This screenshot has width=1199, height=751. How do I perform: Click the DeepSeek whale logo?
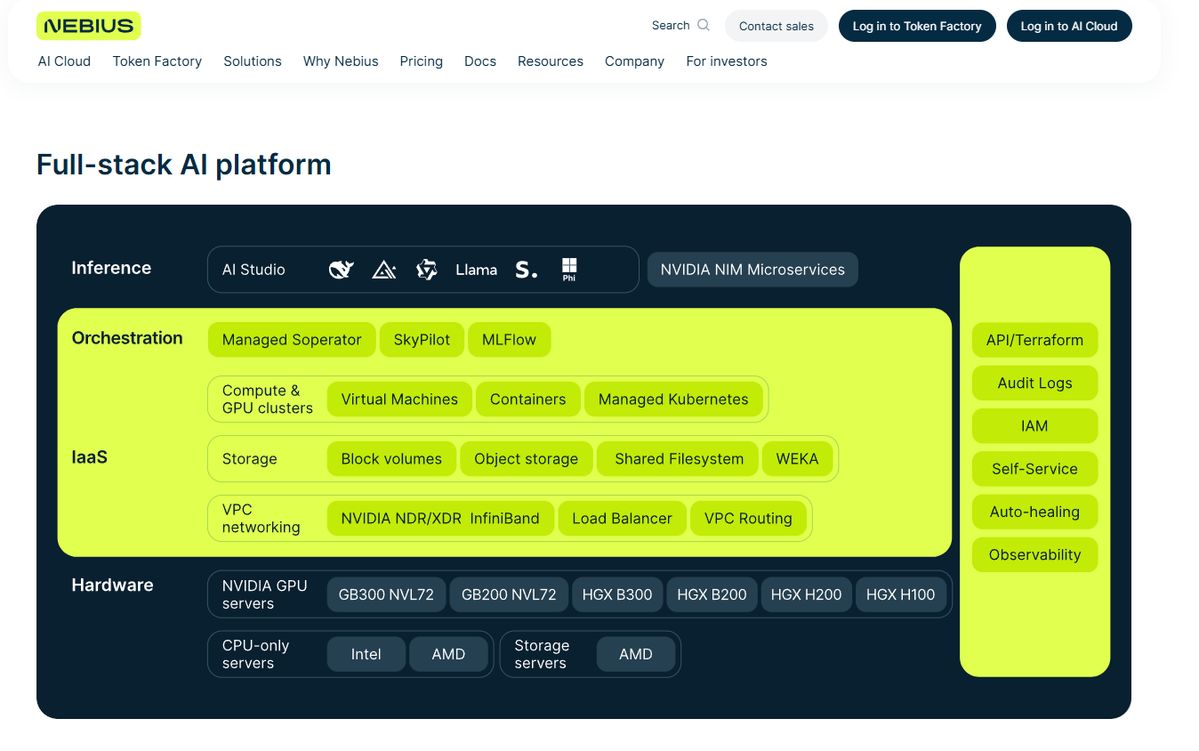341,269
